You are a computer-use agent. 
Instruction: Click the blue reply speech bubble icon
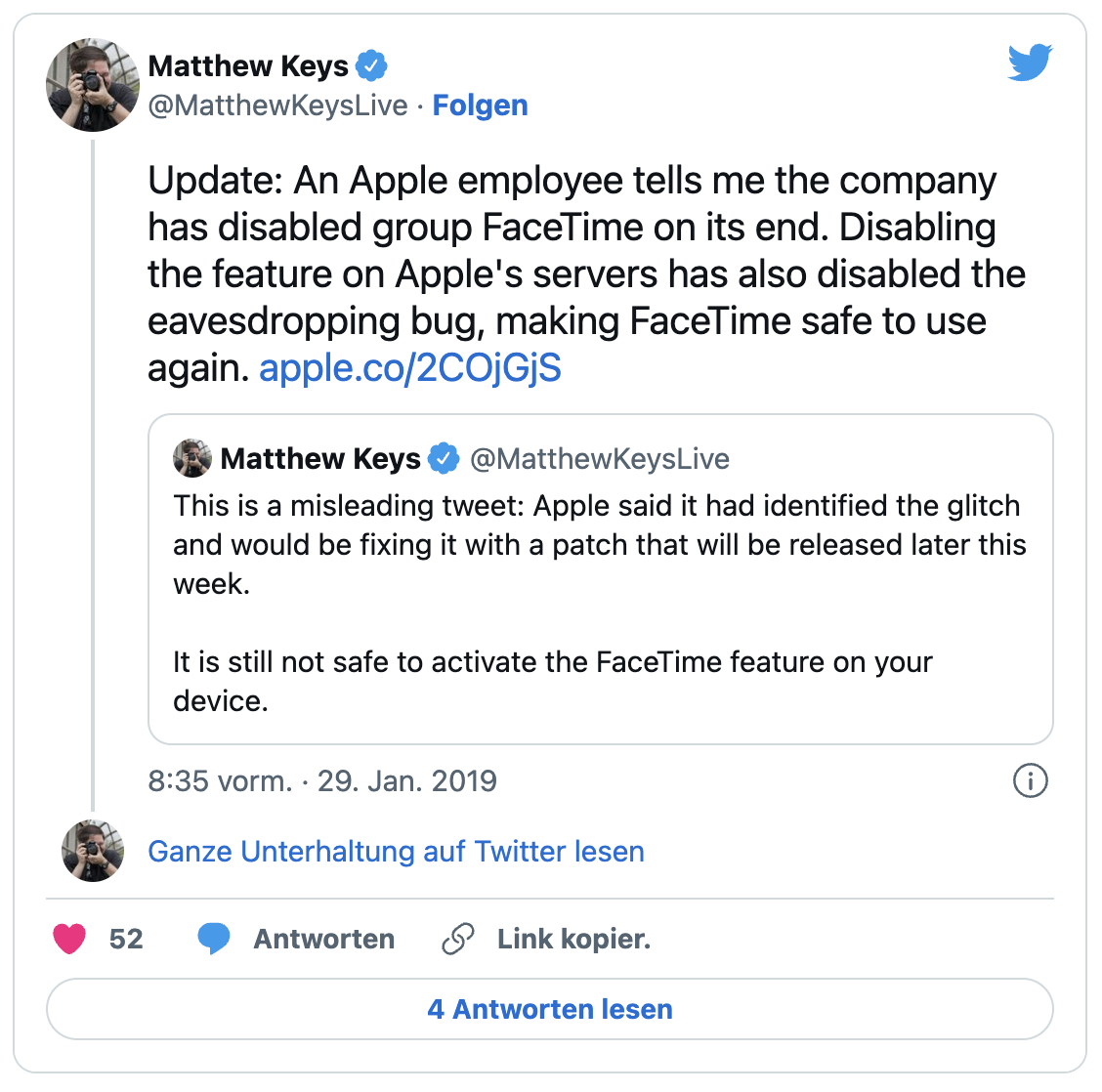pos(214,939)
